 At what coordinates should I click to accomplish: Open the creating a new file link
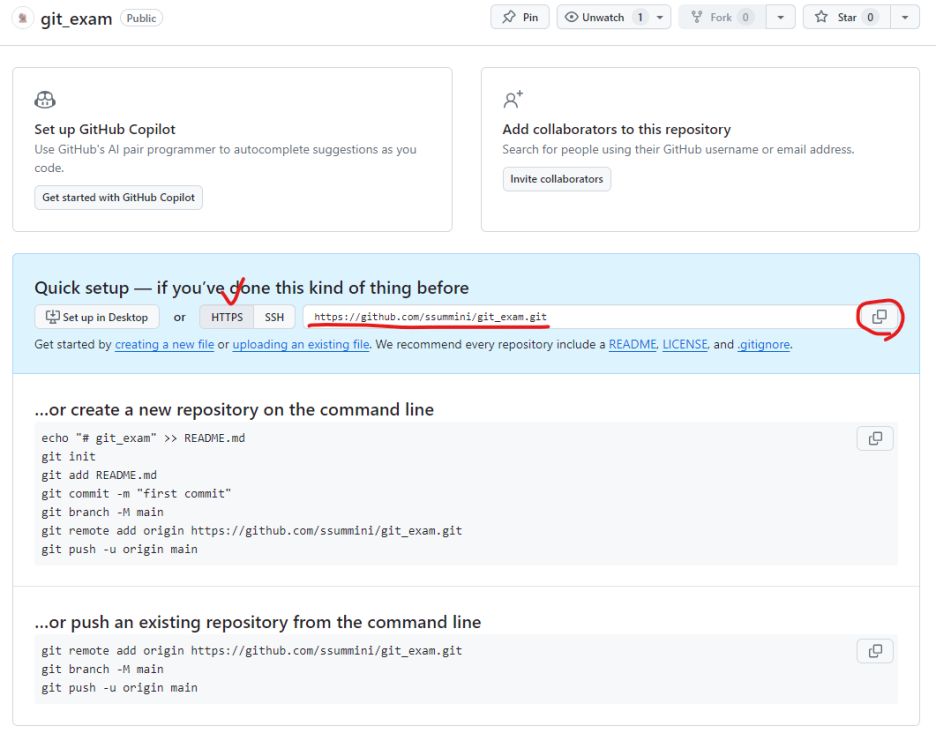(164, 345)
